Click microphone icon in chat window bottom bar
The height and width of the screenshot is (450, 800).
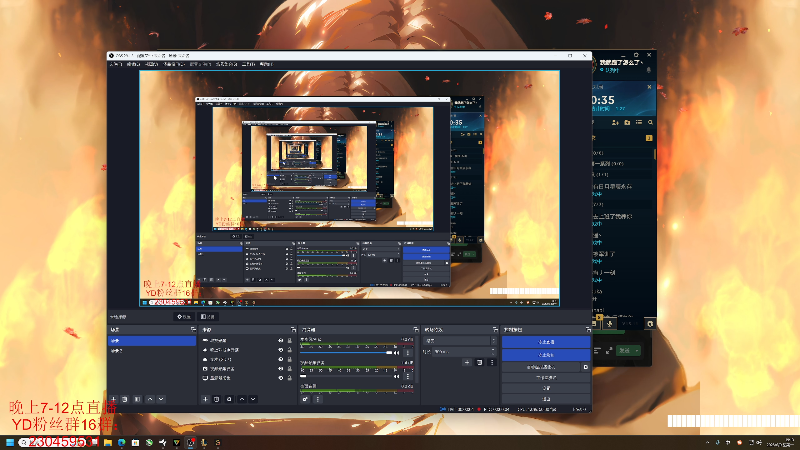(x=609, y=323)
